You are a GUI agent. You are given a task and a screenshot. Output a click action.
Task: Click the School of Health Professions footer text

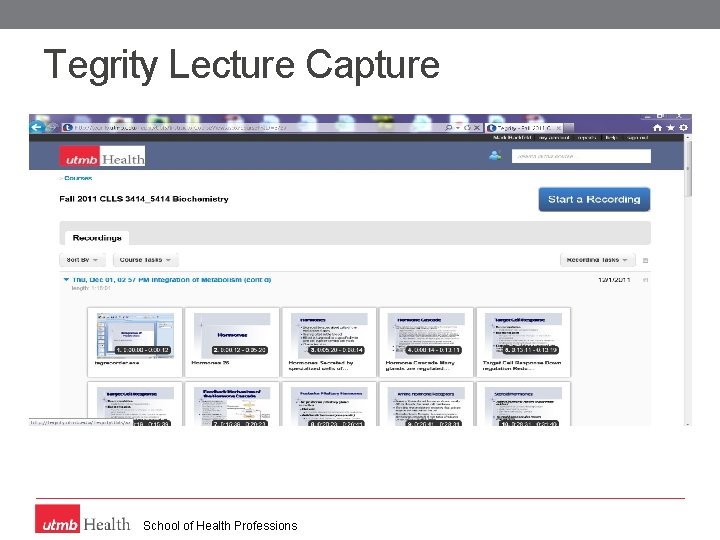[x=220, y=525]
